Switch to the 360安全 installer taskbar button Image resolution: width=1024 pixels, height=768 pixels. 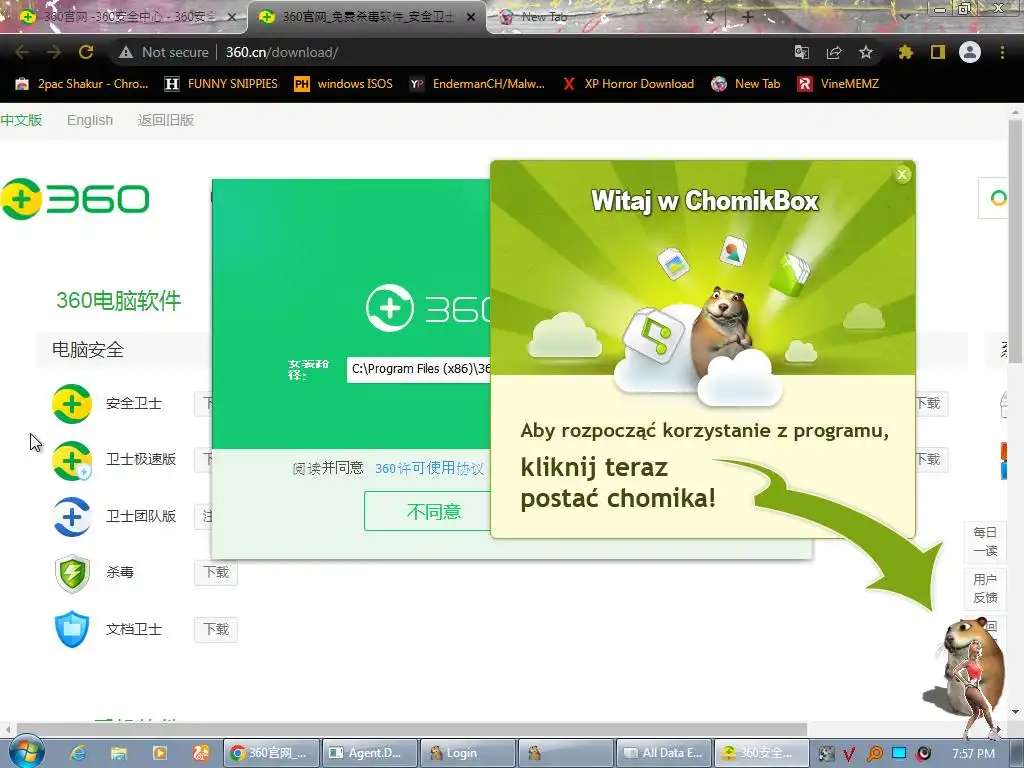click(761, 753)
